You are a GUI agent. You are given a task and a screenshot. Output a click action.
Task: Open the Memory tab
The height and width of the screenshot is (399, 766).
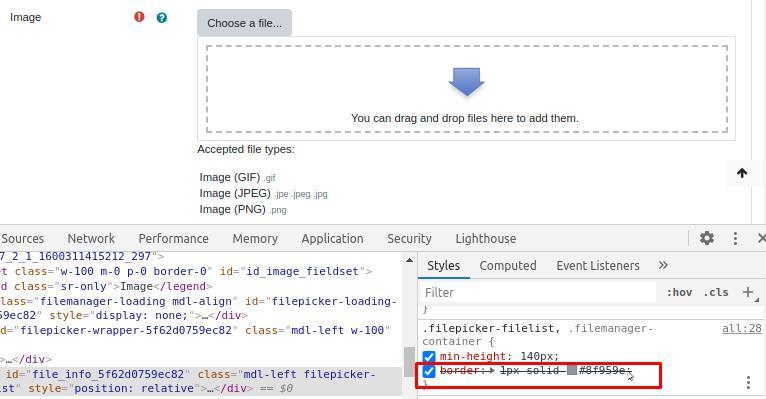255,238
